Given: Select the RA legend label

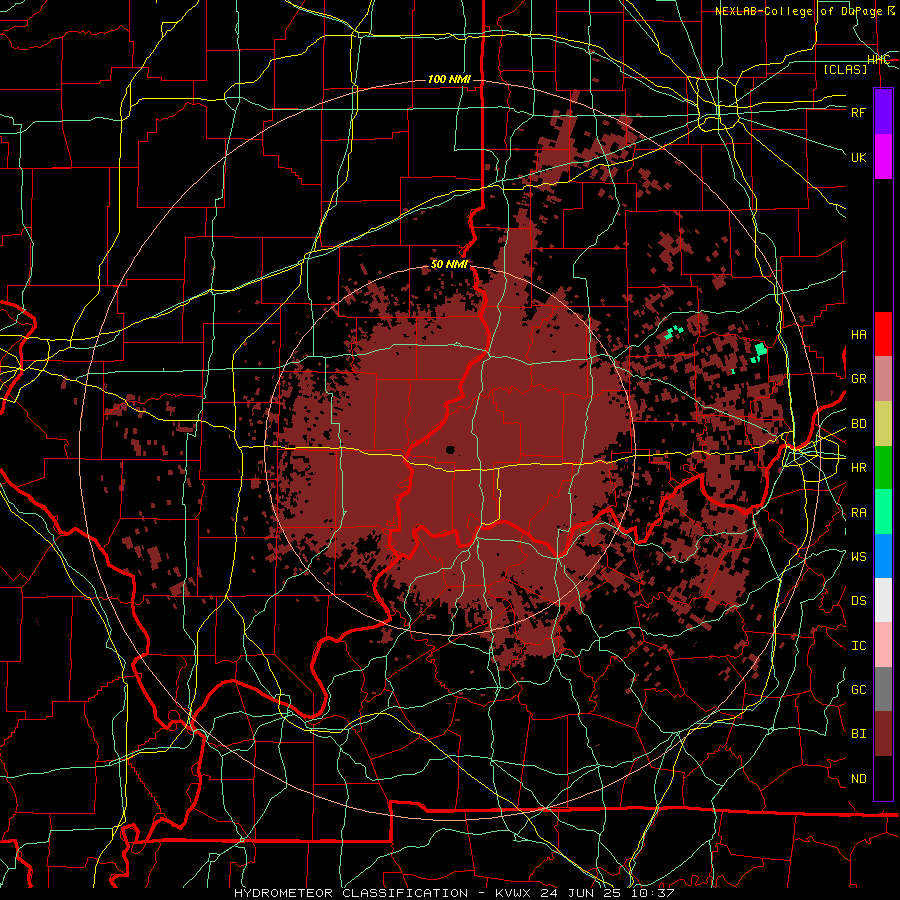Looking at the screenshot, I should [x=858, y=513].
